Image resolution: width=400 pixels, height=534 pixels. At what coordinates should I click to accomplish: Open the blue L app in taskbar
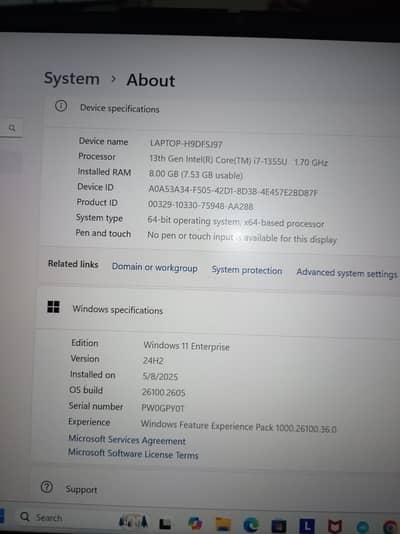tap(307, 526)
